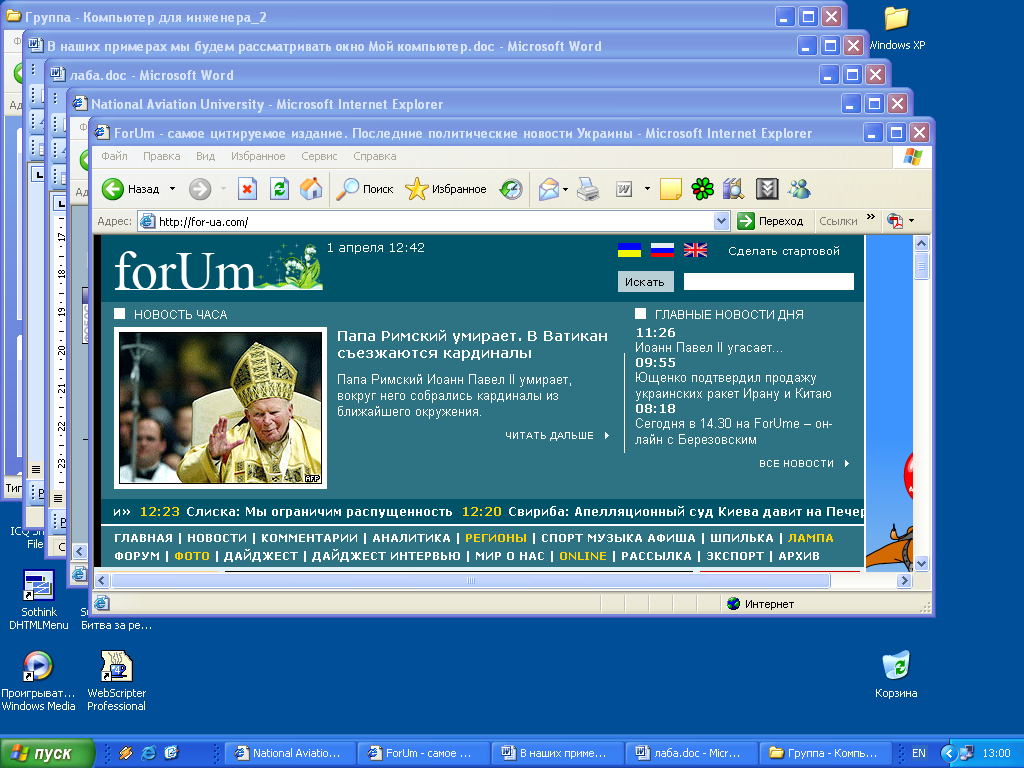Click the Forward arrow icon in Internet Explorer

[x=200, y=189]
